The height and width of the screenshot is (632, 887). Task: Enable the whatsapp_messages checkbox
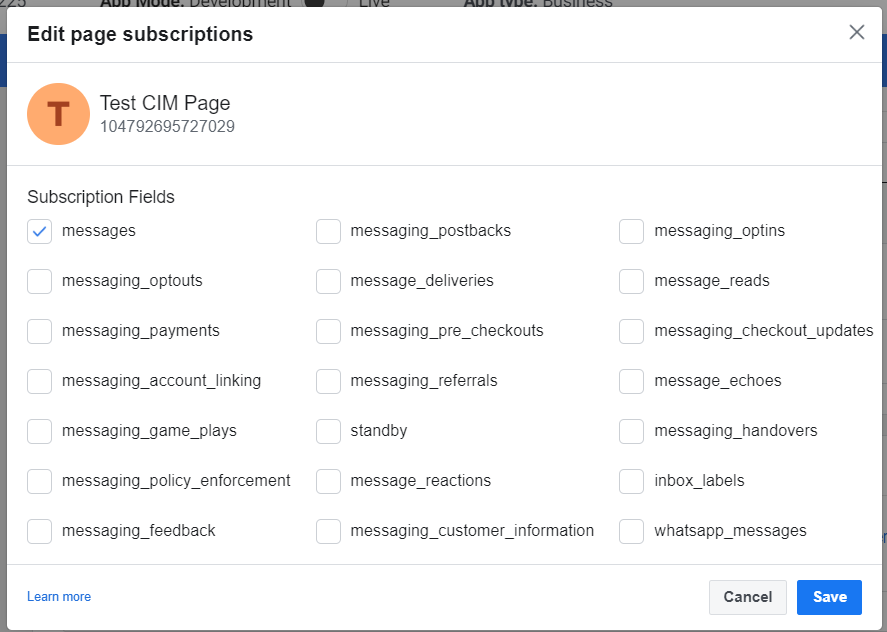(x=631, y=532)
